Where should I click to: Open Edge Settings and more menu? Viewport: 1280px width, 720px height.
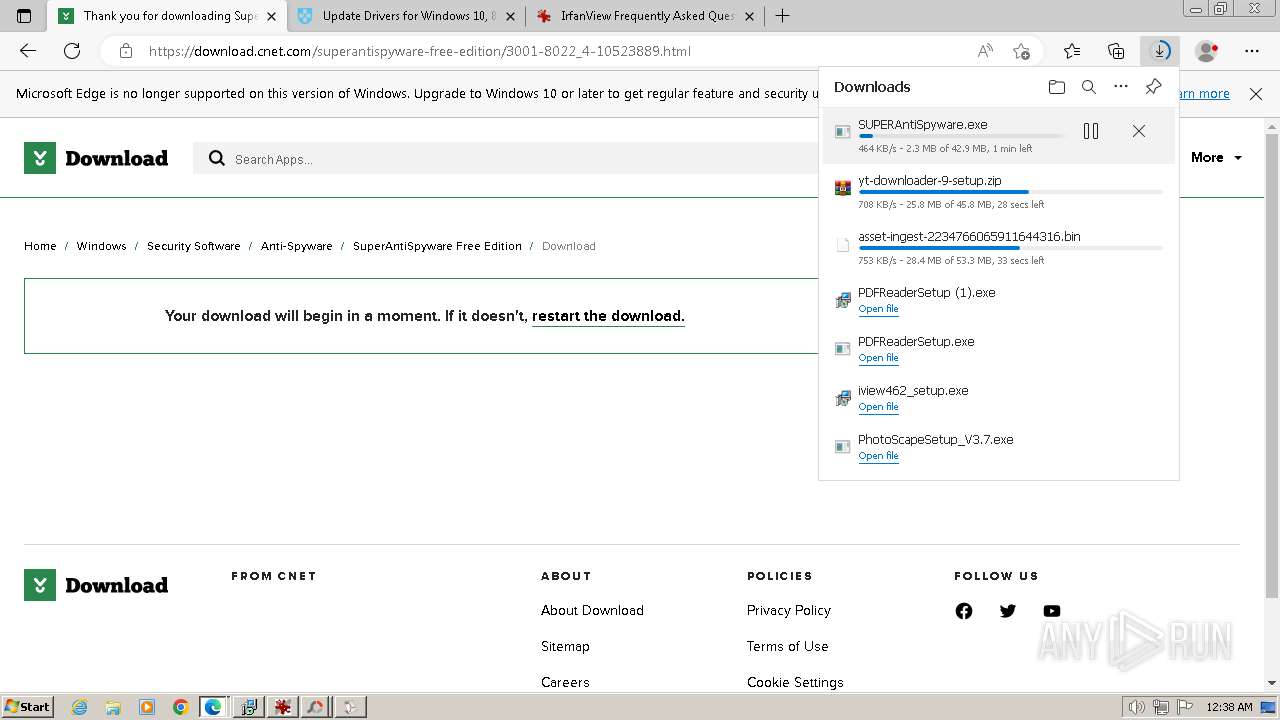coord(1252,51)
